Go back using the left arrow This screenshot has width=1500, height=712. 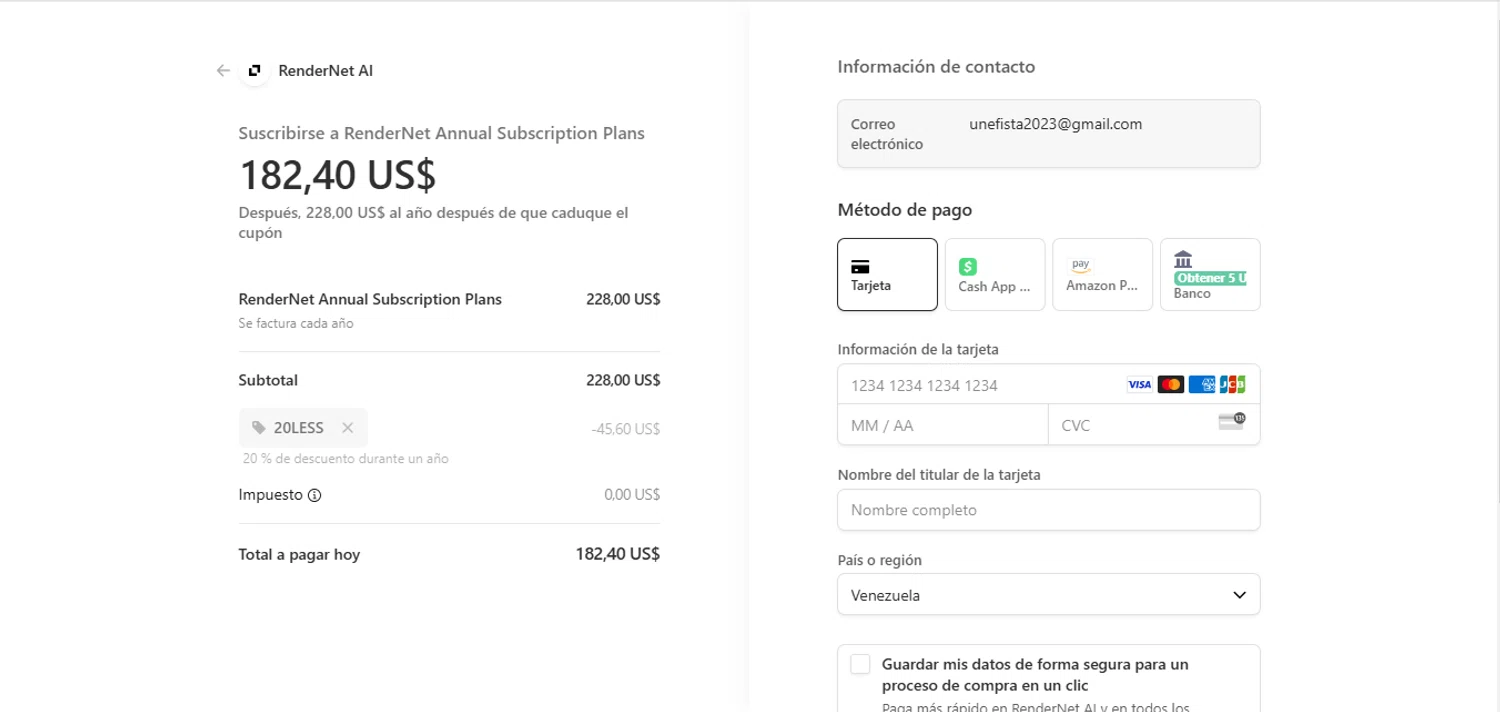[223, 71]
